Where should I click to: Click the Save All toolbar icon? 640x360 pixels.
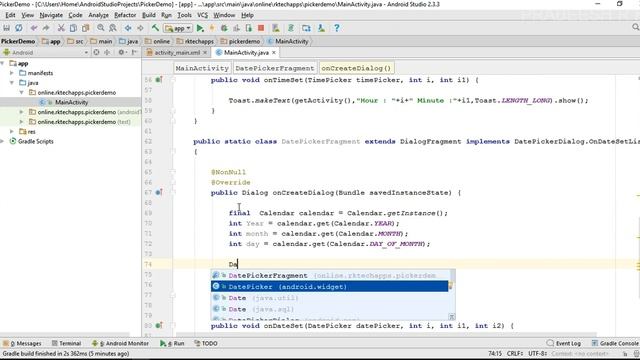(7, 28)
